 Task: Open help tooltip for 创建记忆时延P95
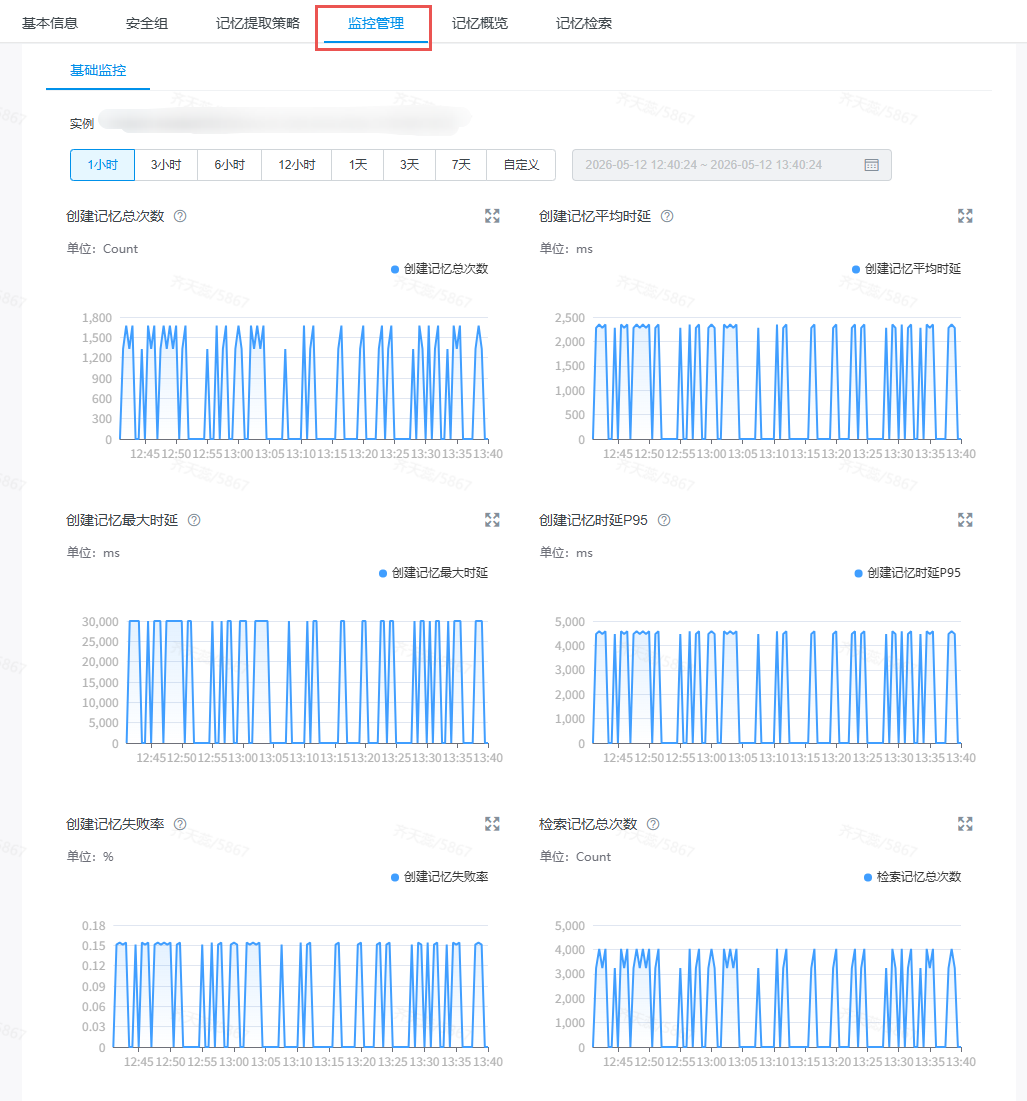(x=664, y=520)
